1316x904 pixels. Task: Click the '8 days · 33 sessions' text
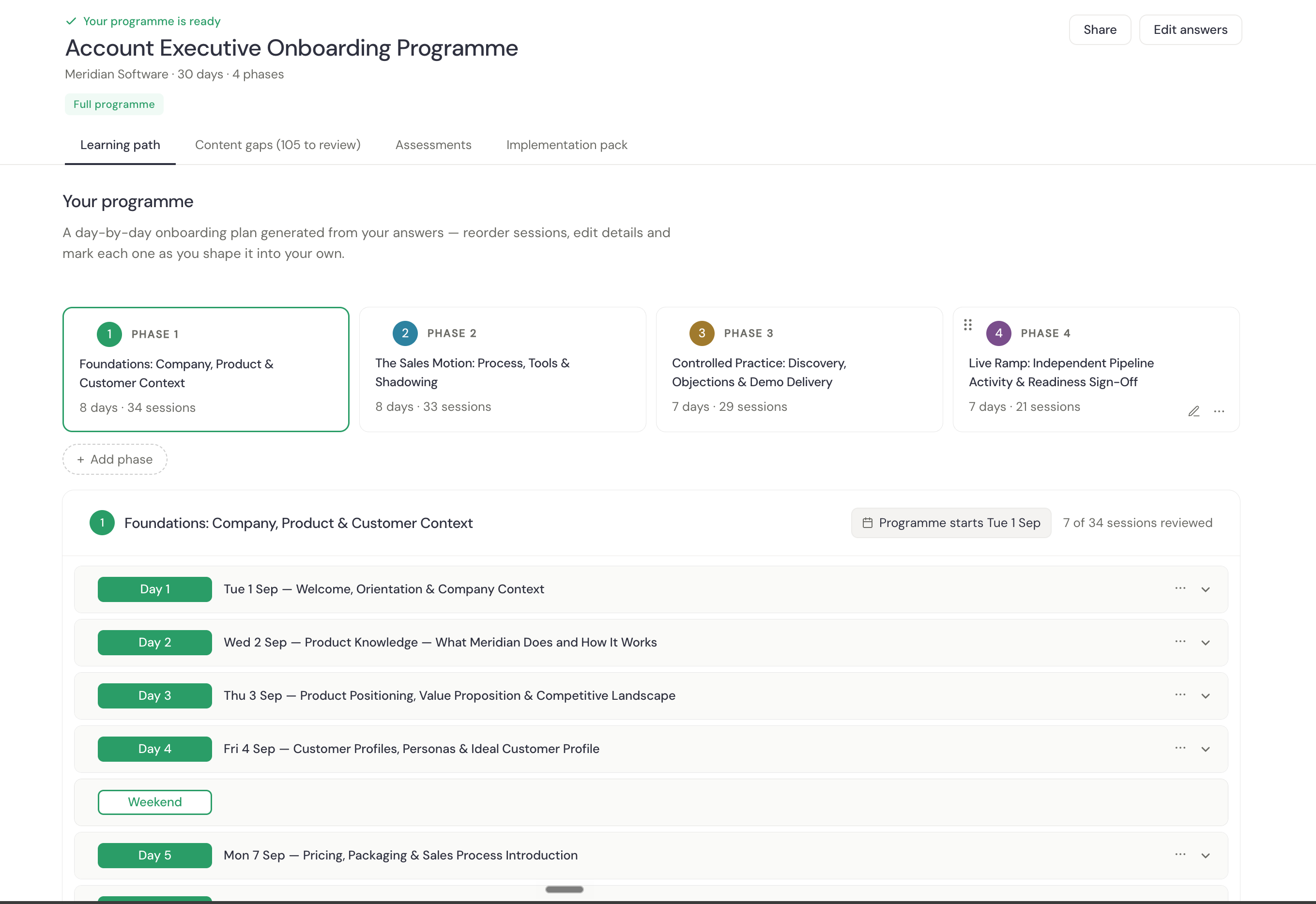point(433,407)
